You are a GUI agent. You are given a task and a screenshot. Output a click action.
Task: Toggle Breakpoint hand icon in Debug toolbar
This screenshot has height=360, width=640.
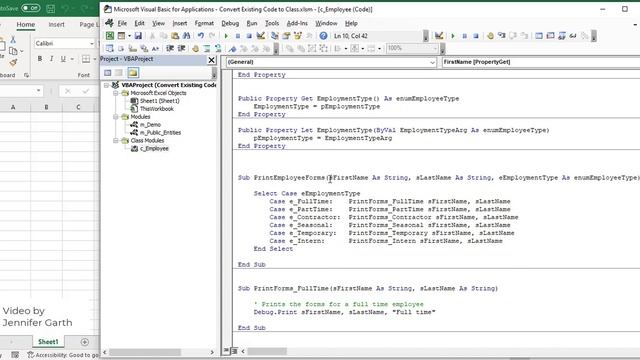click(490, 36)
